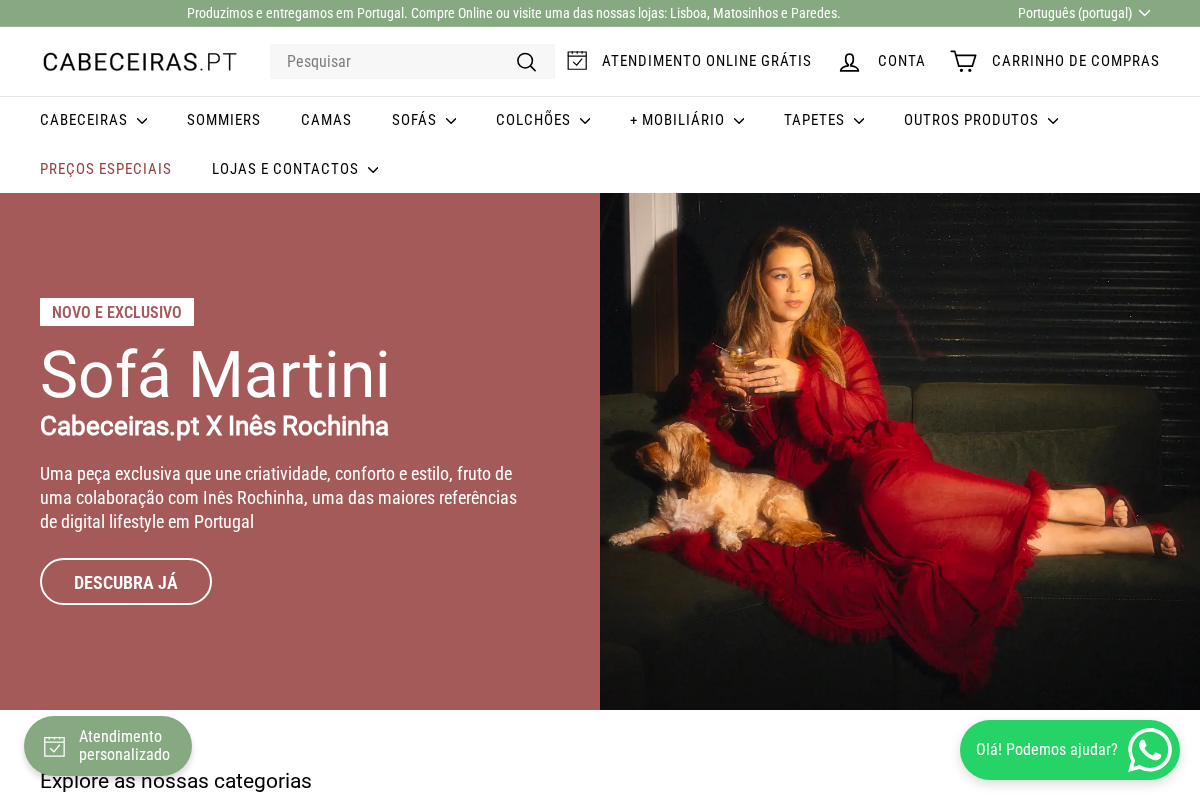Select the Camas menu item
The image size is (1200, 800).
pyautogui.click(x=326, y=120)
